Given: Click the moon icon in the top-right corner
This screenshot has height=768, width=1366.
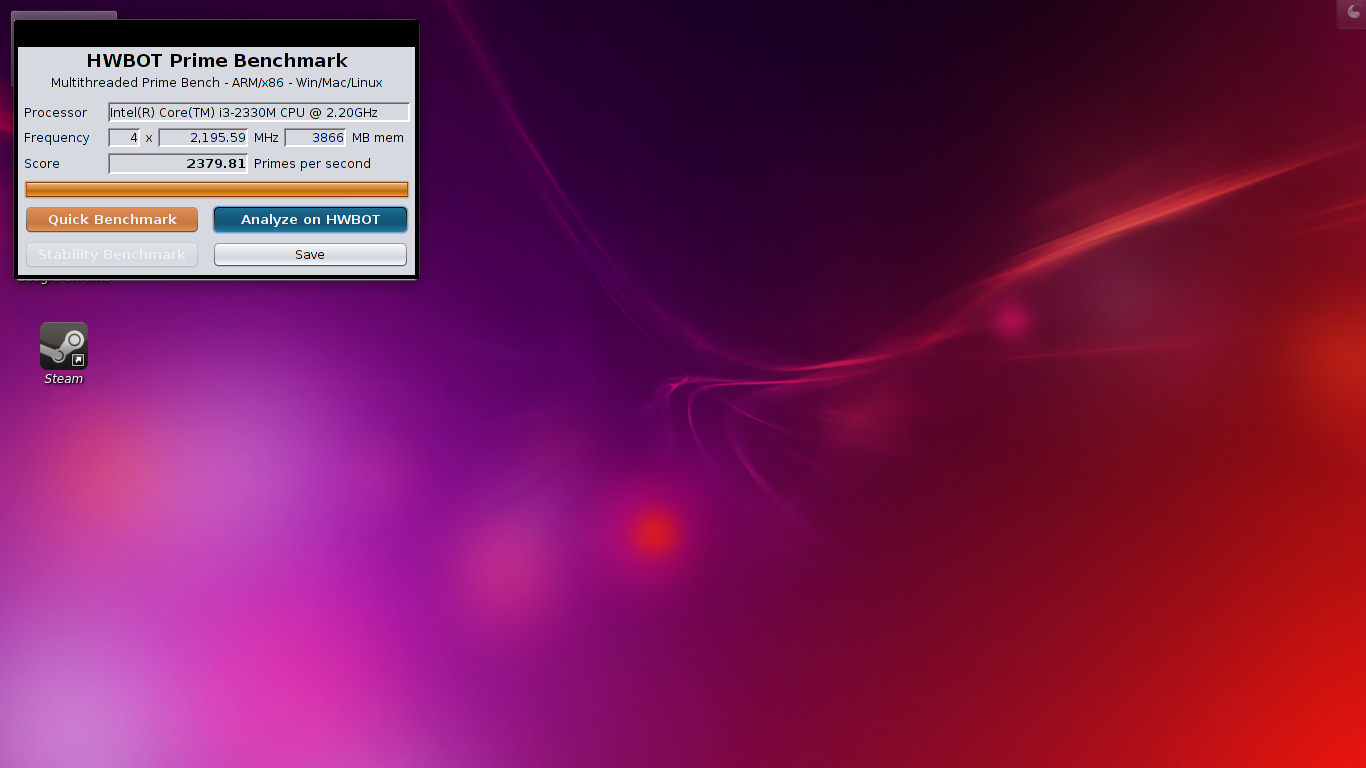Looking at the screenshot, I should click(x=1354, y=12).
